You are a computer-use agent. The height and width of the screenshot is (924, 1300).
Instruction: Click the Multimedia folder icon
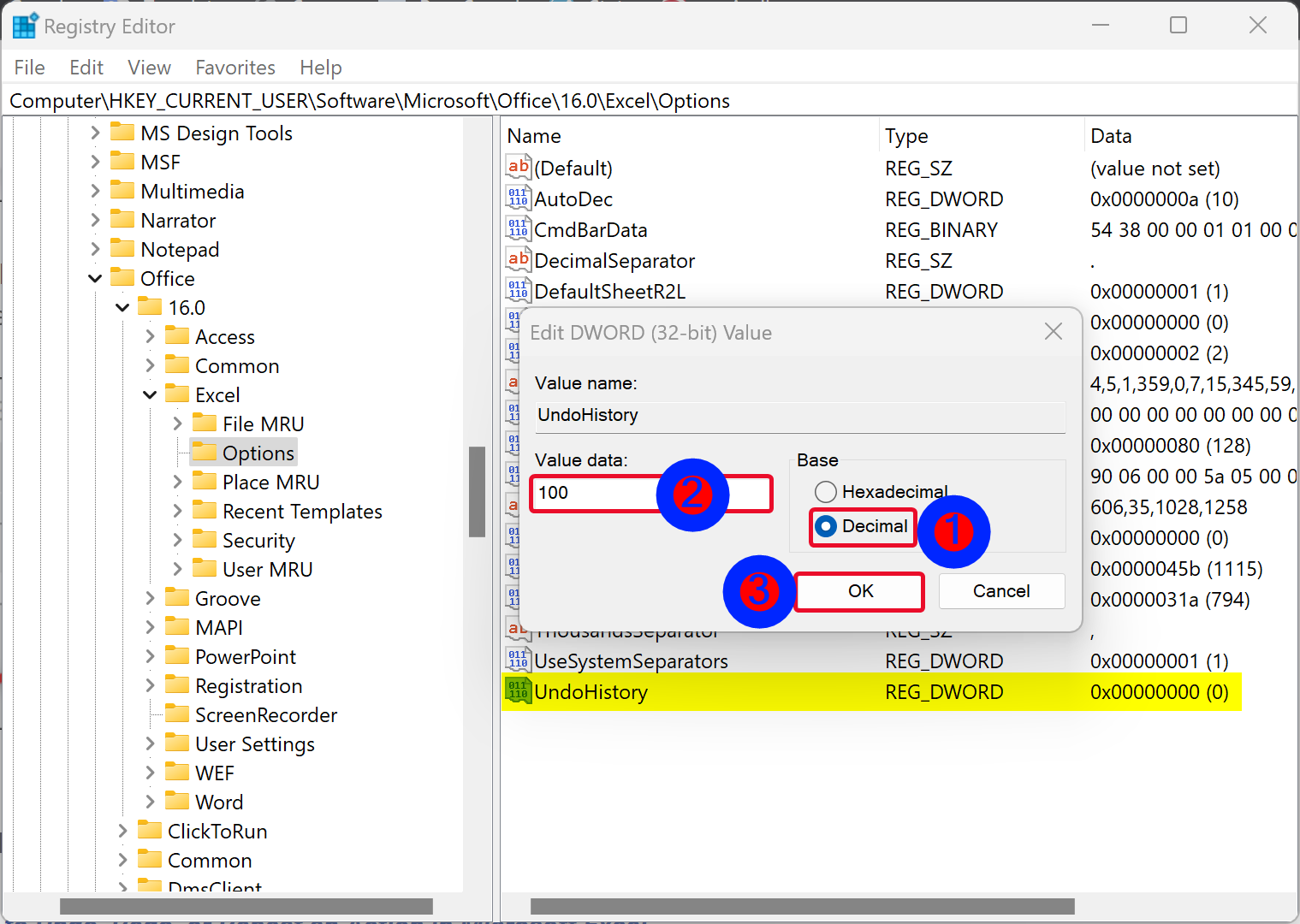tap(123, 190)
